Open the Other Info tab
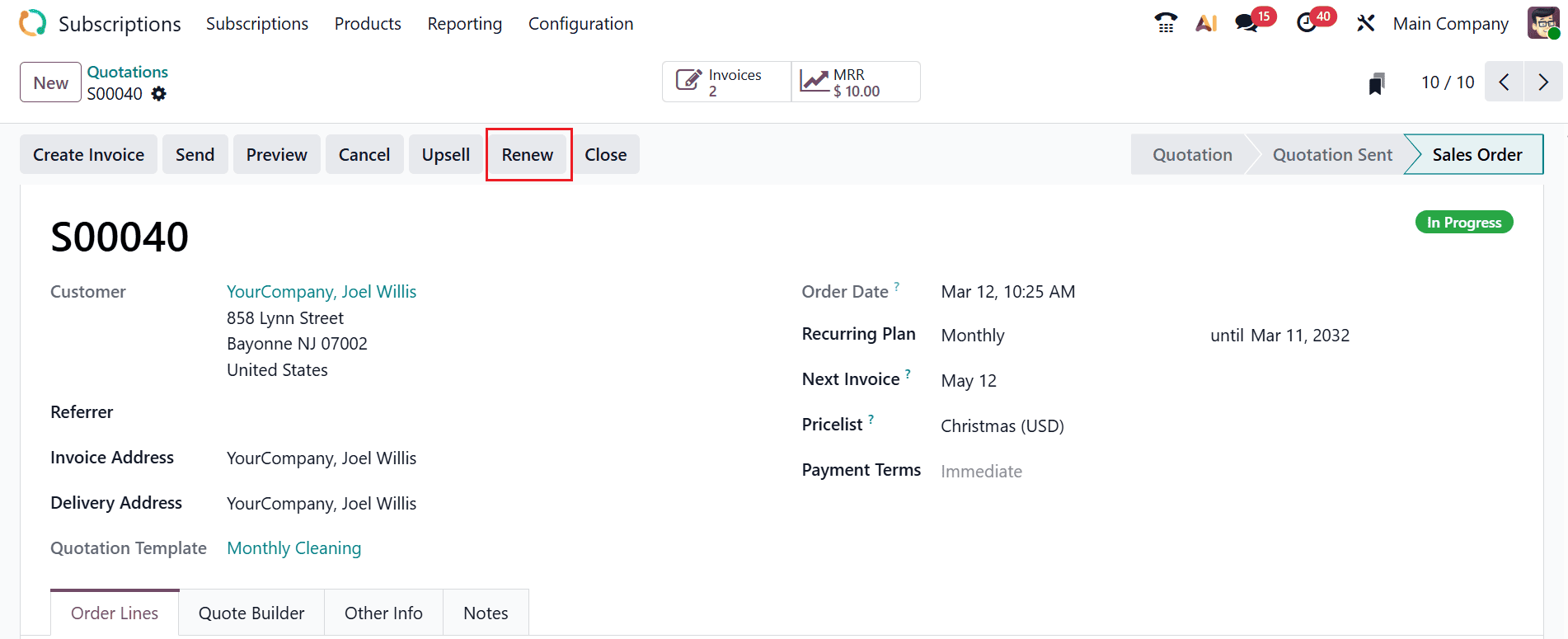Screen dimensions: 1568x639 (383, 613)
